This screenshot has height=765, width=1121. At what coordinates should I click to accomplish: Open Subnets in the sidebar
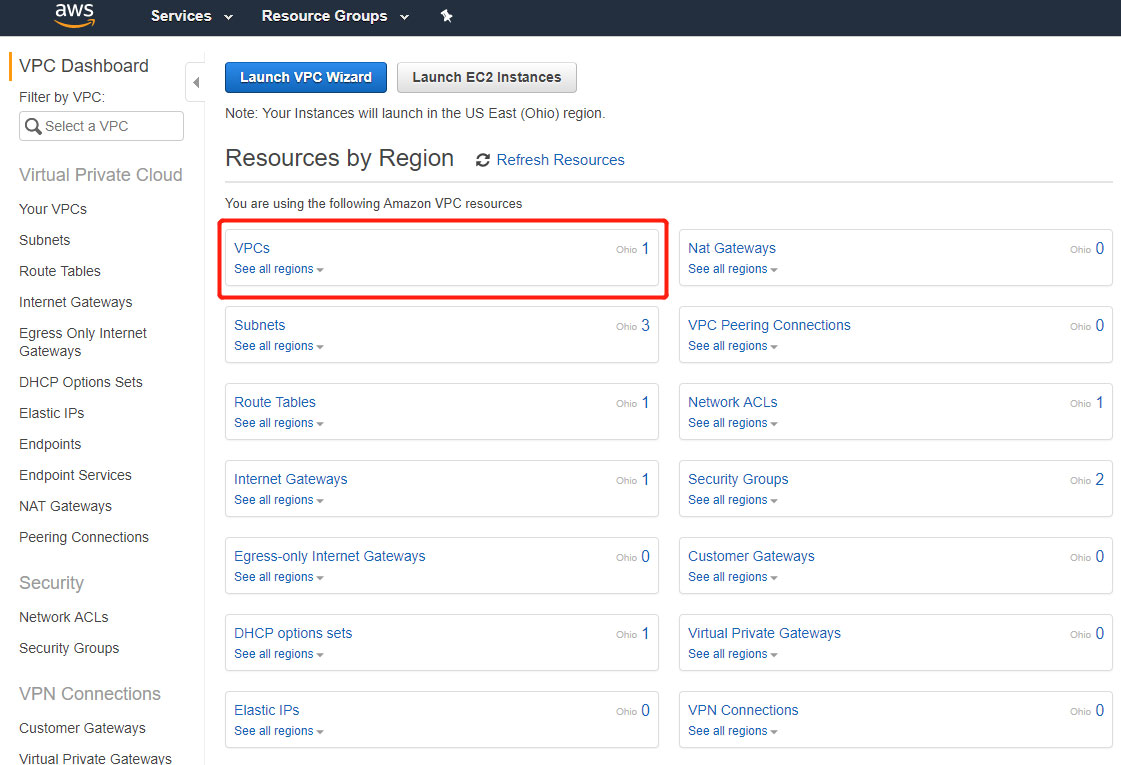click(44, 240)
